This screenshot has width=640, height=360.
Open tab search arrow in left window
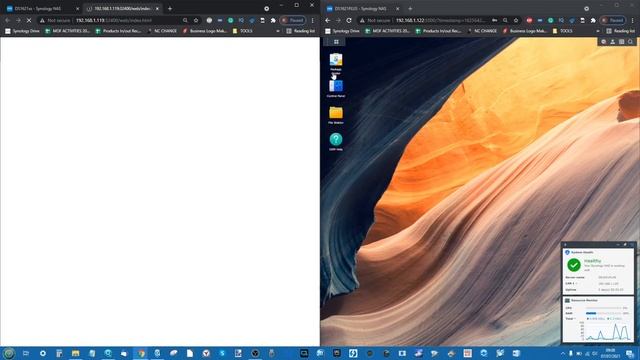267,9
